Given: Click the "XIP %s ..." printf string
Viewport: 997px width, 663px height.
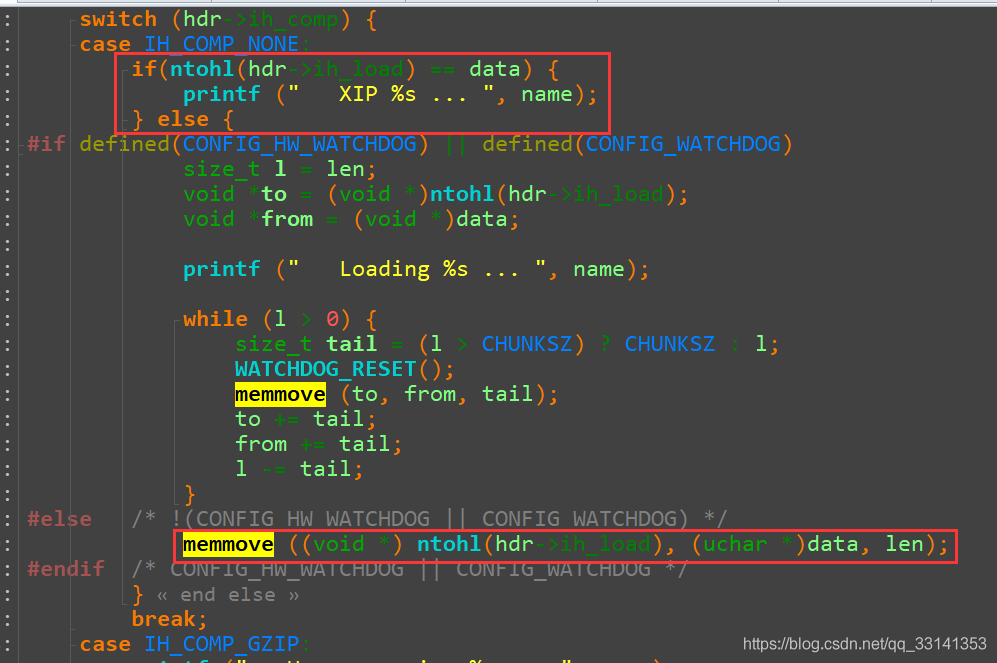Looking at the screenshot, I should tap(390, 94).
